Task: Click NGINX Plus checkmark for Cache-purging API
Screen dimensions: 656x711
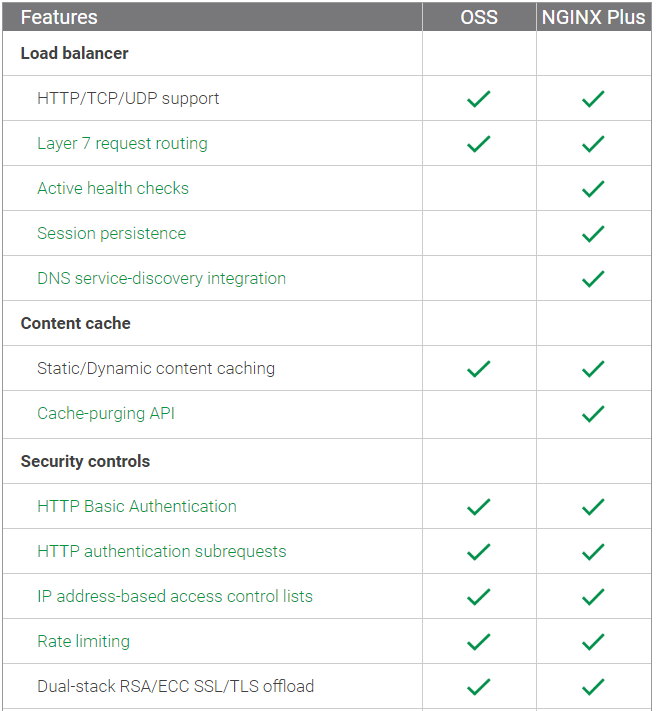Action: [593, 414]
